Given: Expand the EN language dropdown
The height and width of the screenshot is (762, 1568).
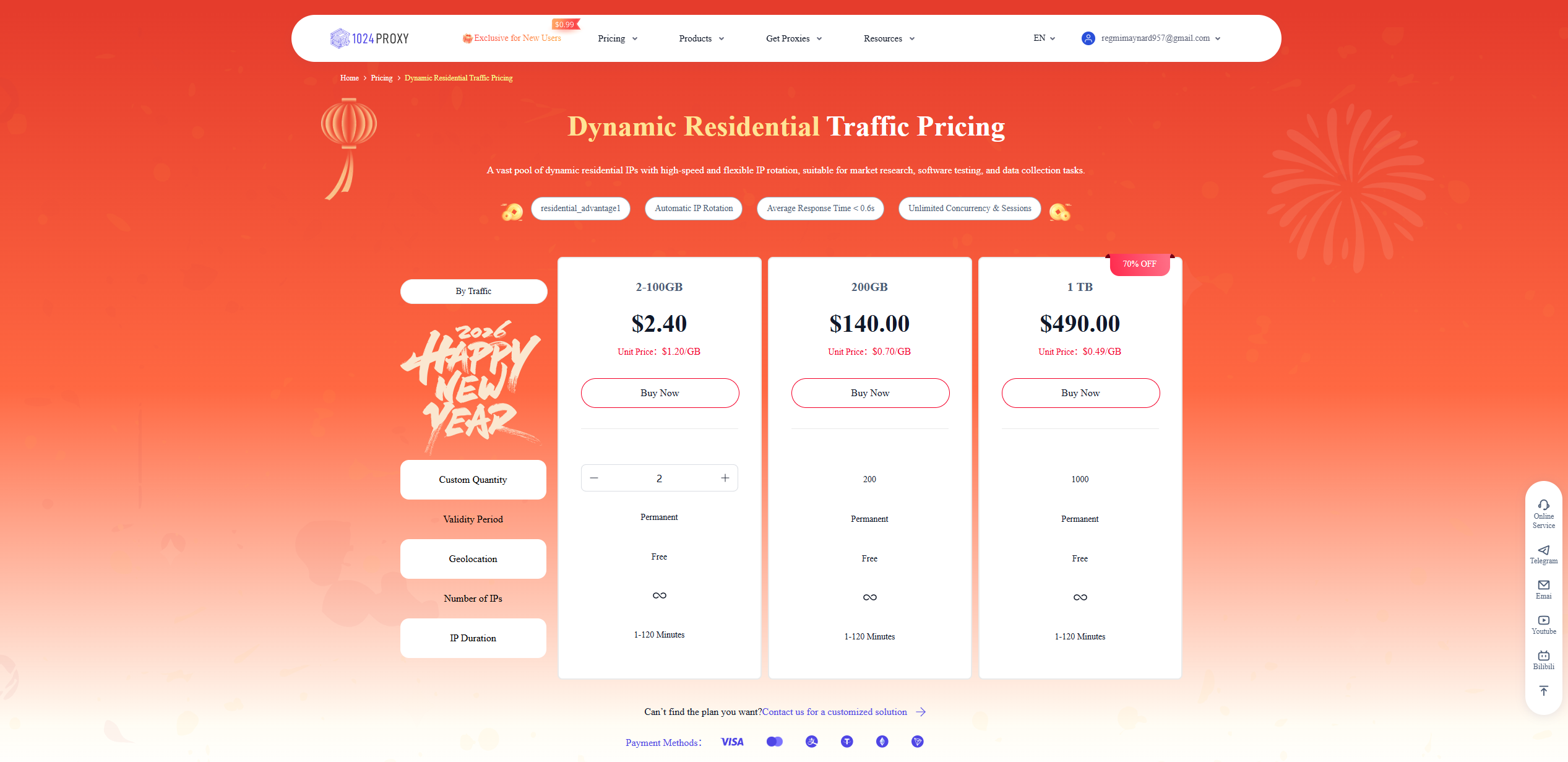Looking at the screenshot, I should (x=1044, y=38).
